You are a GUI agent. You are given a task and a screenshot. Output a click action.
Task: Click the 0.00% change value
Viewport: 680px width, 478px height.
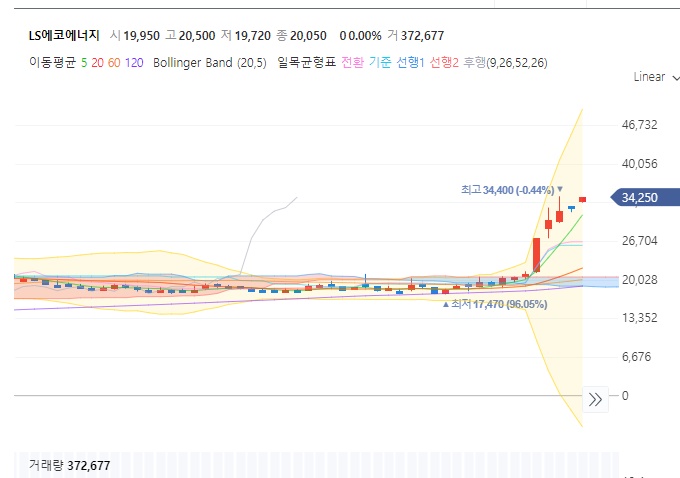click(365, 36)
